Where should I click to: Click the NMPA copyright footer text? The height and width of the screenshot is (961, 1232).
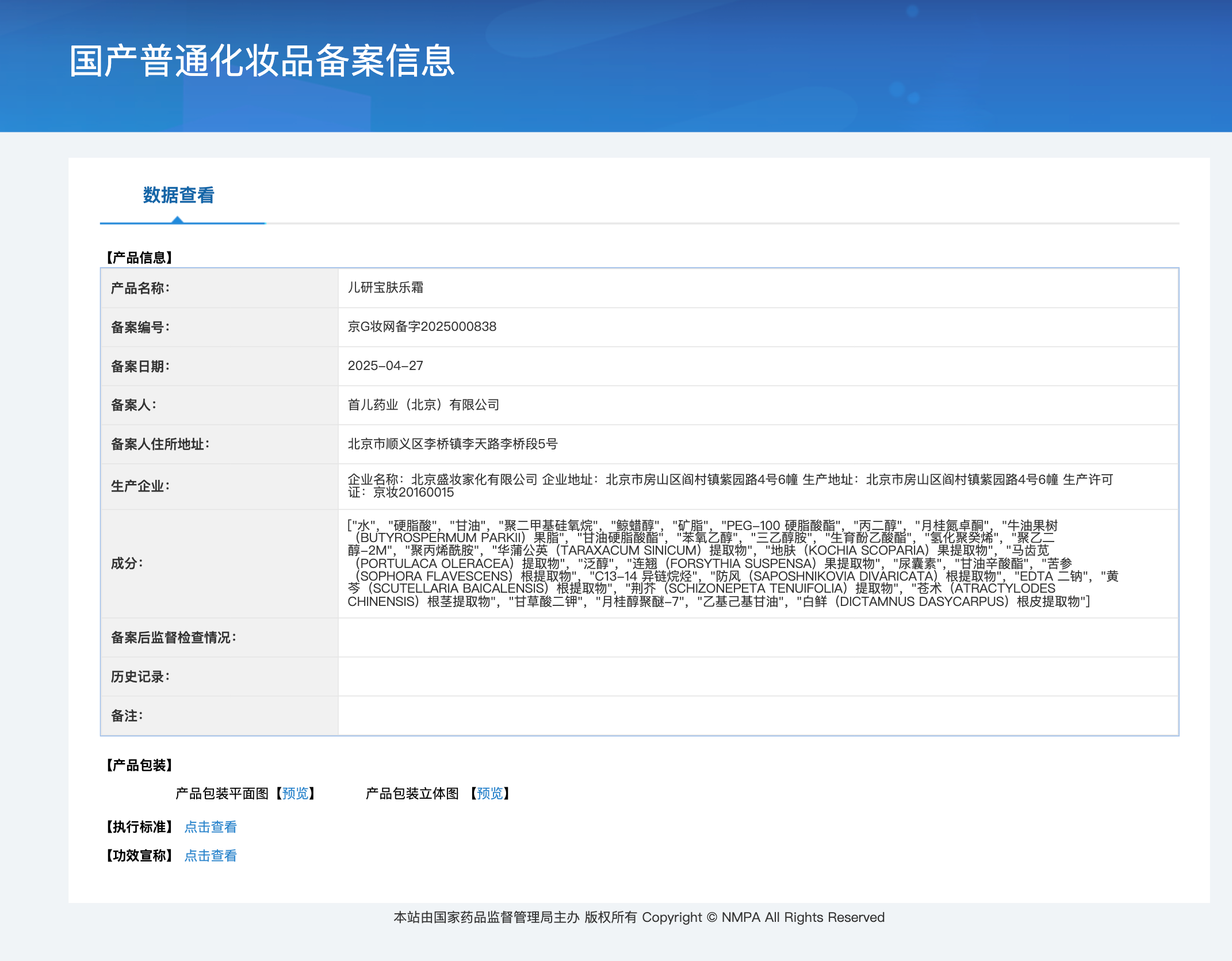coord(639,917)
